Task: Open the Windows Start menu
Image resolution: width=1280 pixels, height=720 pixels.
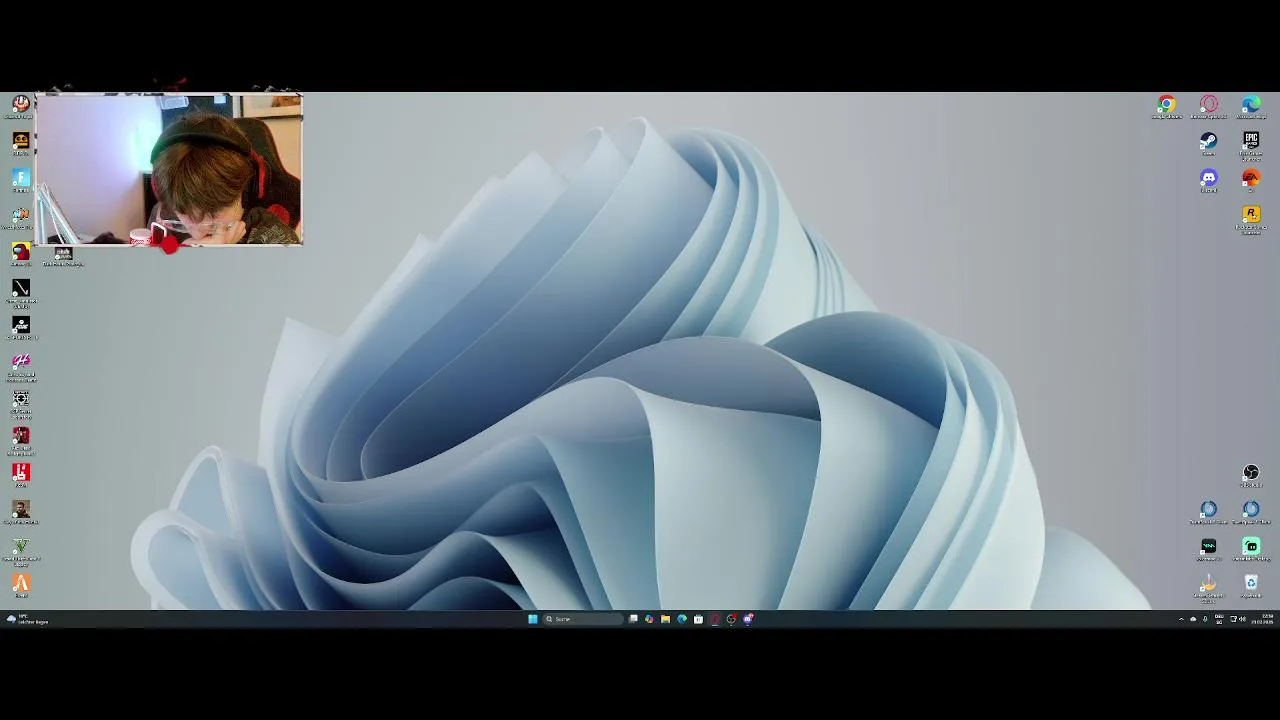Action: 533,619
